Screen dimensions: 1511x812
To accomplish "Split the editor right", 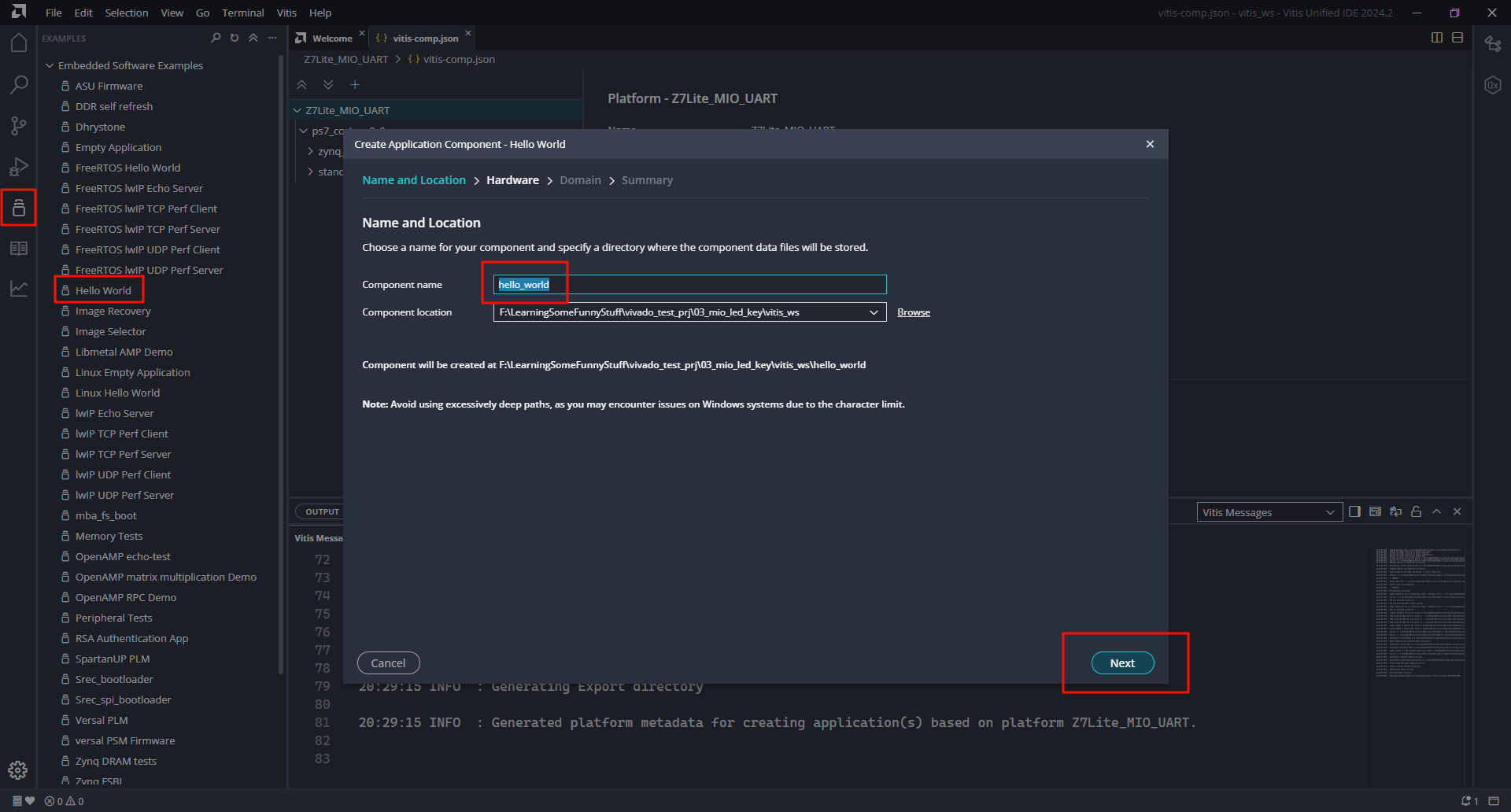I will [1437, 38].
